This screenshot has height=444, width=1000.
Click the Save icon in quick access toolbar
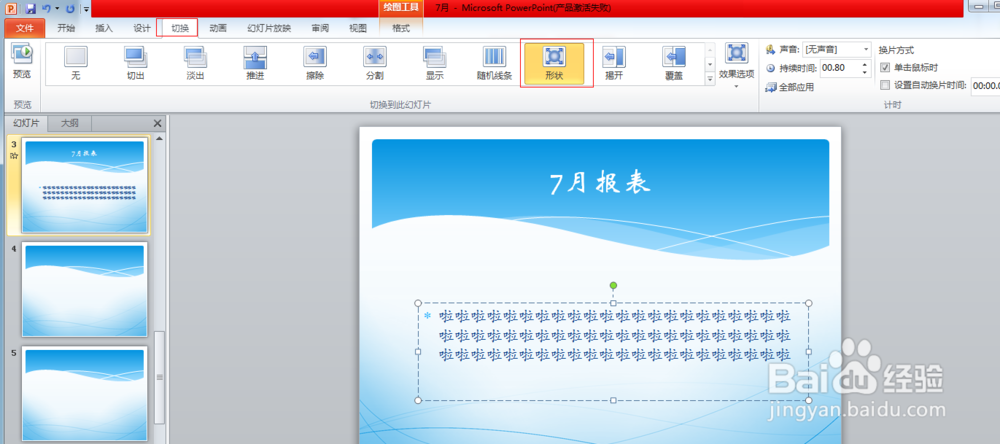click(x=31, y=8)
